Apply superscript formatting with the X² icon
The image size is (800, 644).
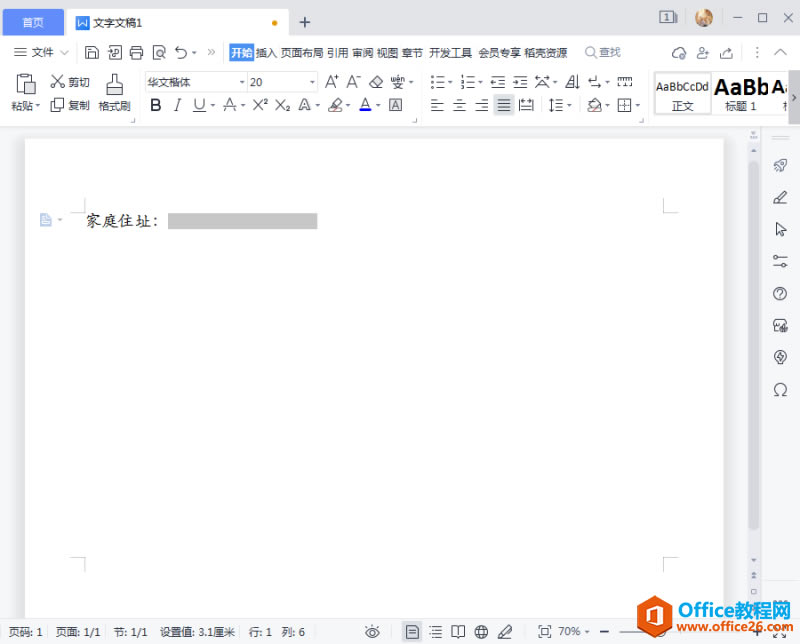259,105
